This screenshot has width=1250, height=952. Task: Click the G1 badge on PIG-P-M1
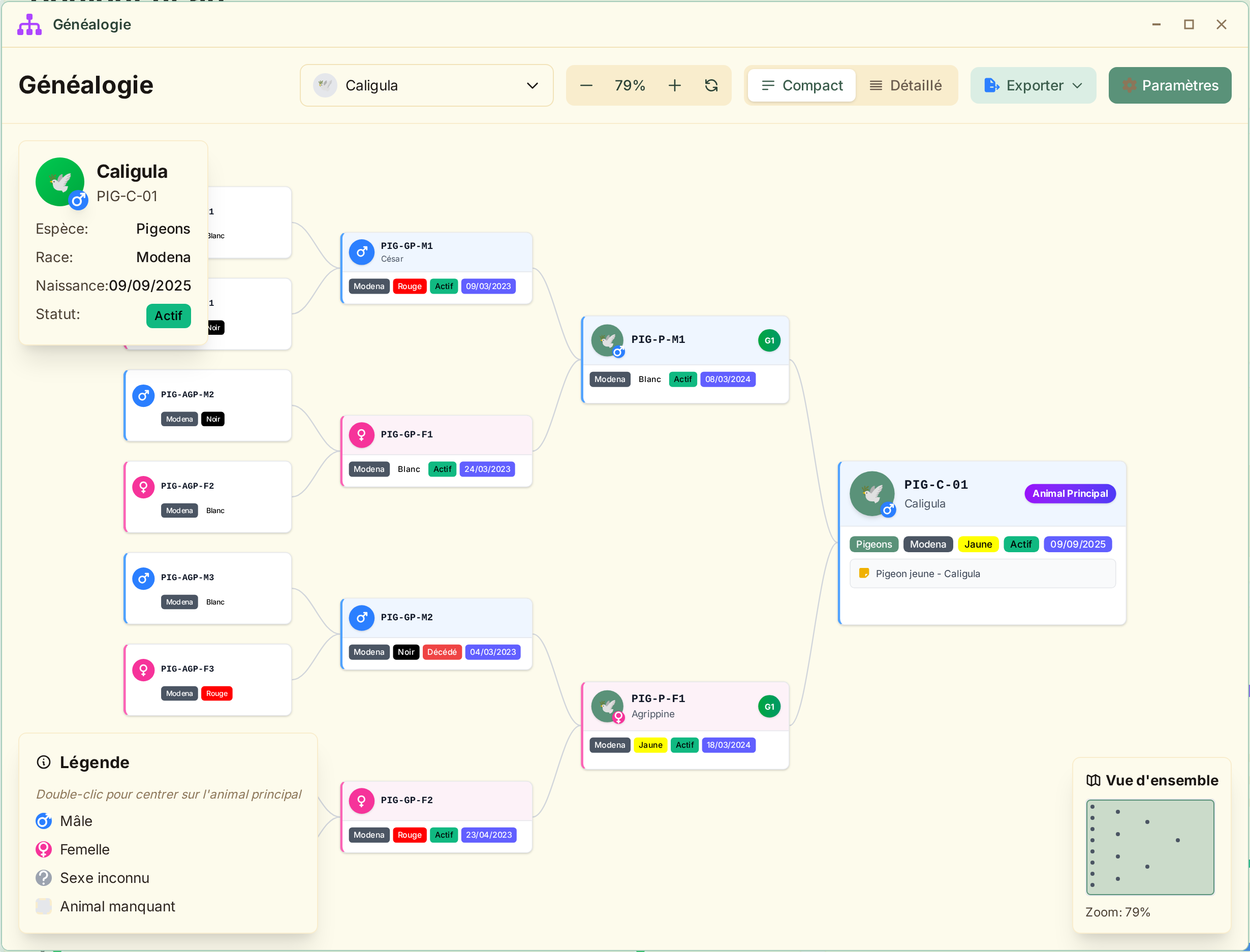[769, 340]
